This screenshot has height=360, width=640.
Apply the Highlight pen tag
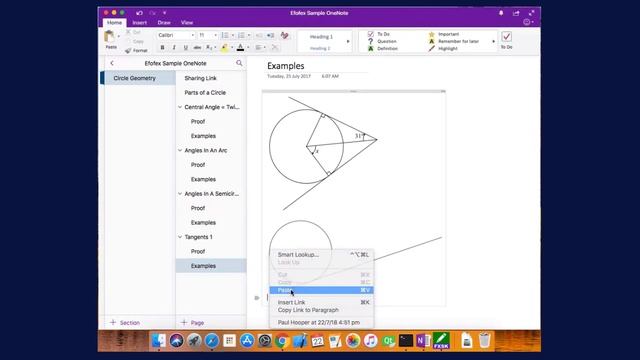443,49
